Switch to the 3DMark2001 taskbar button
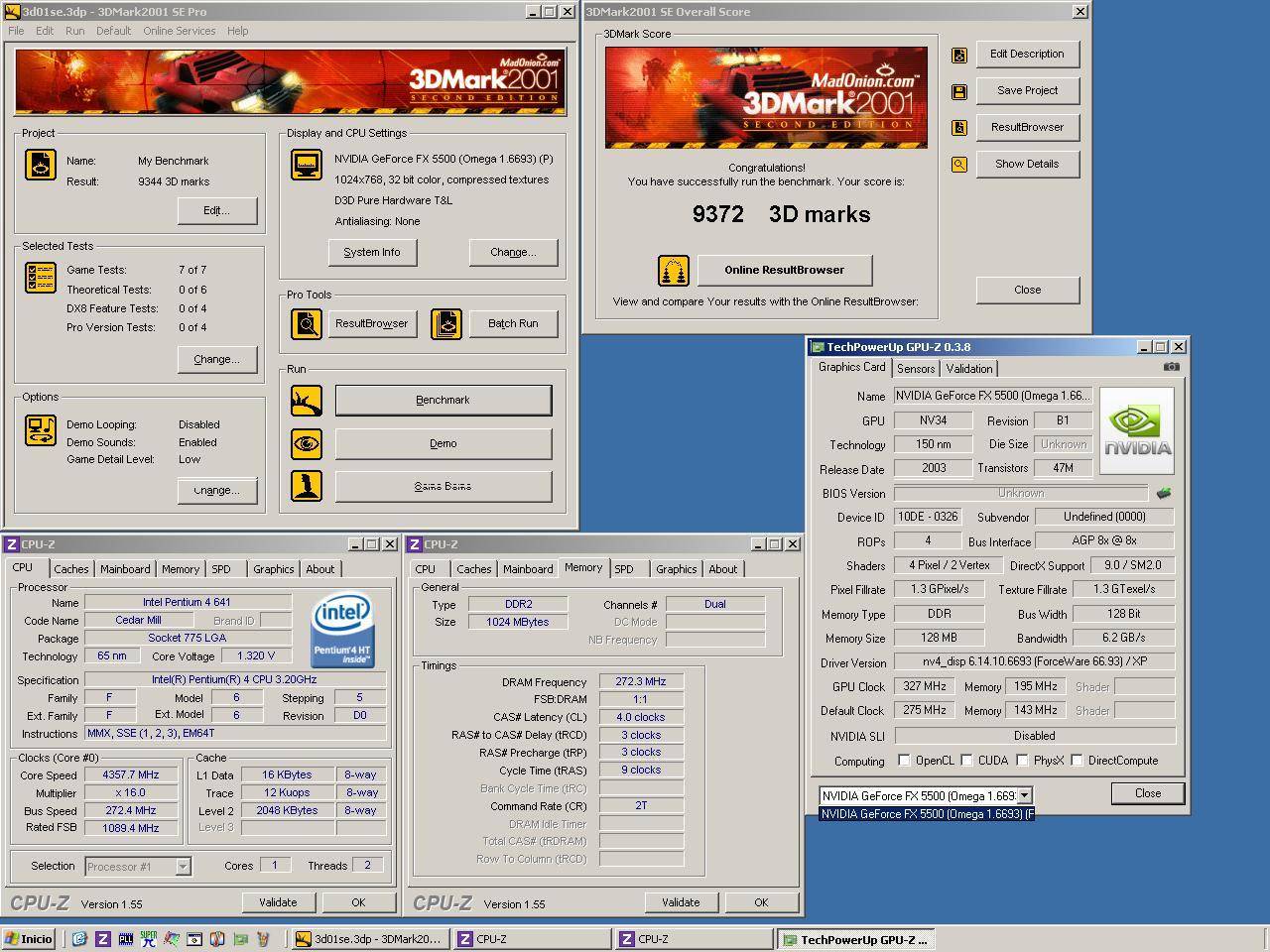Viewport: 1270px width, 952px height. (x=369, y=939)
